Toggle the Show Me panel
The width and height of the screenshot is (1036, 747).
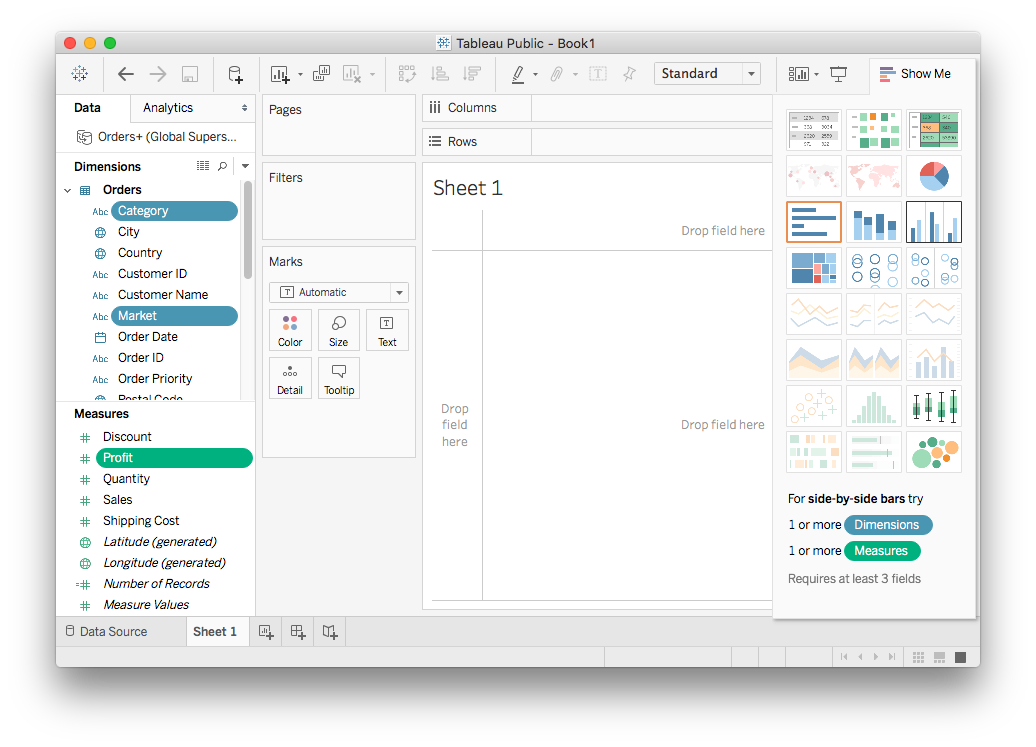point(912,74)
